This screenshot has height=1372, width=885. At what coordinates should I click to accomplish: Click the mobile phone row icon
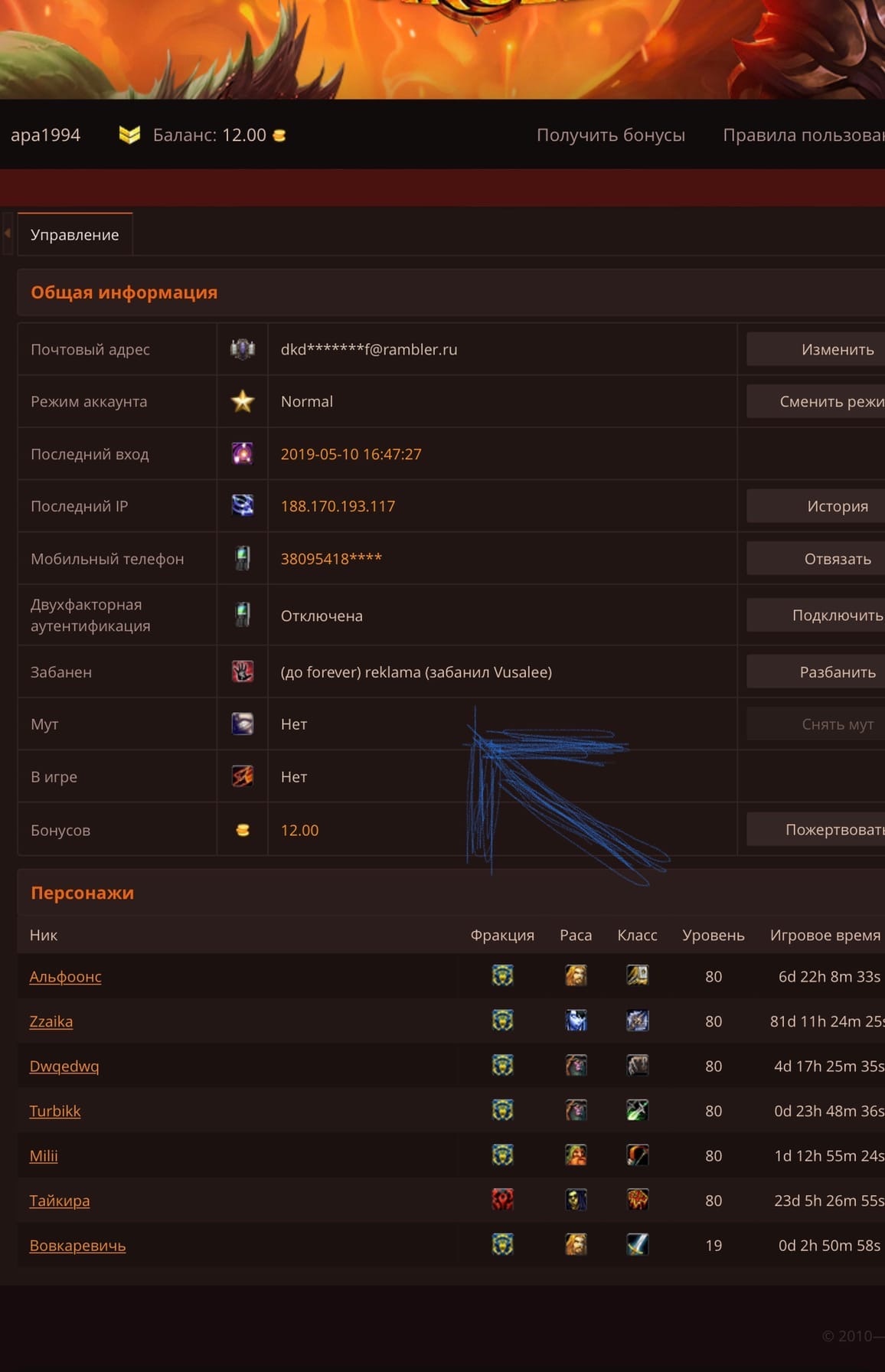click(243, 558)
